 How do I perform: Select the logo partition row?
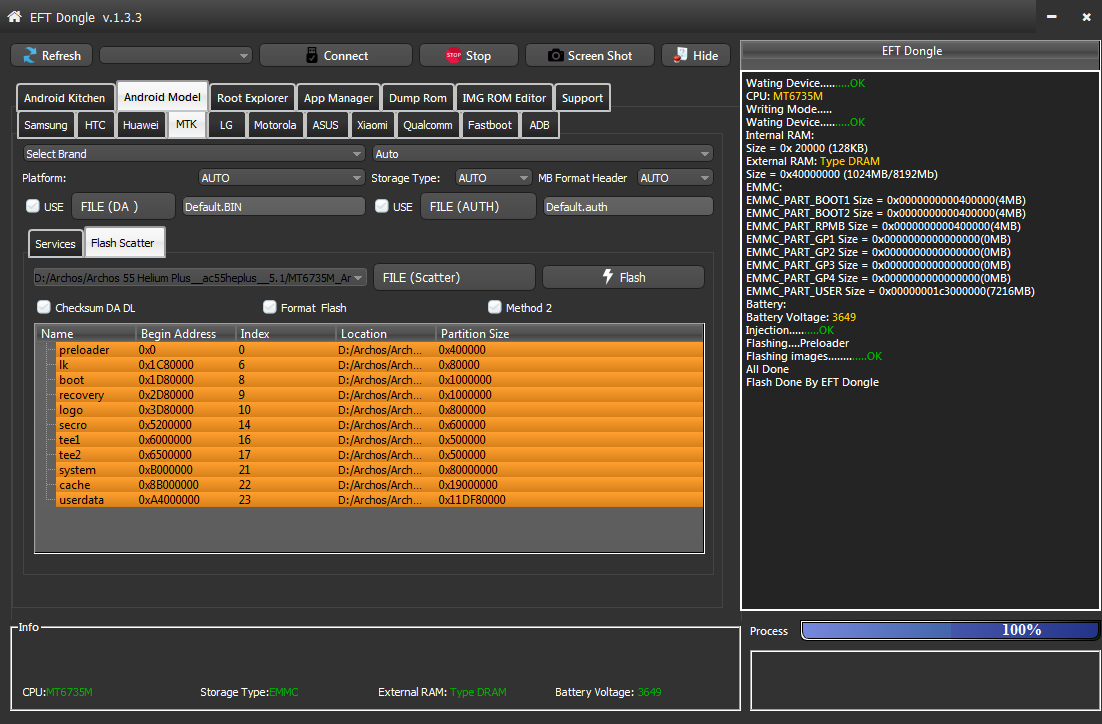point(380,410)
